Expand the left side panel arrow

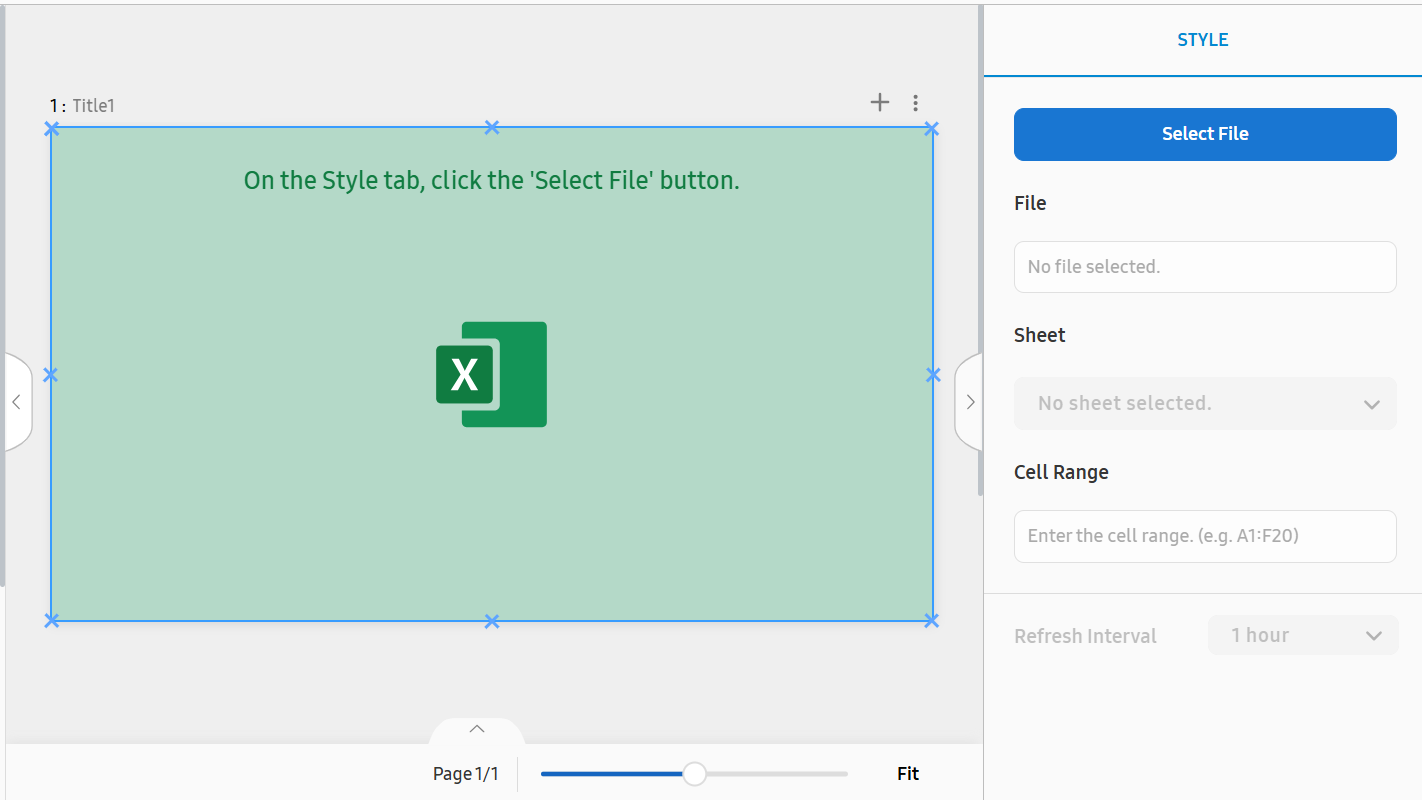point(17,402)
